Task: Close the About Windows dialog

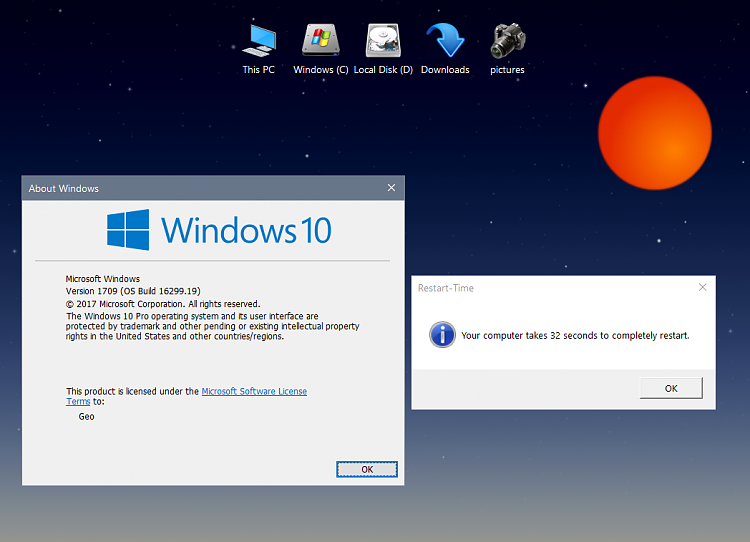Action: [391, 188]
